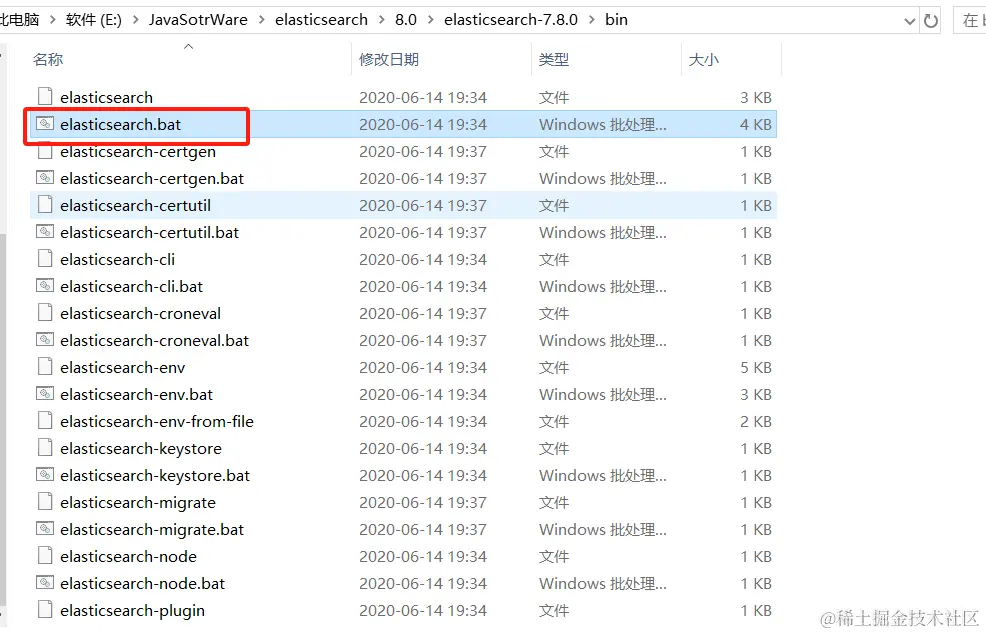Go to the JavaSotrWare breadcrumb folder
The image size is (986, 635).
198,20
